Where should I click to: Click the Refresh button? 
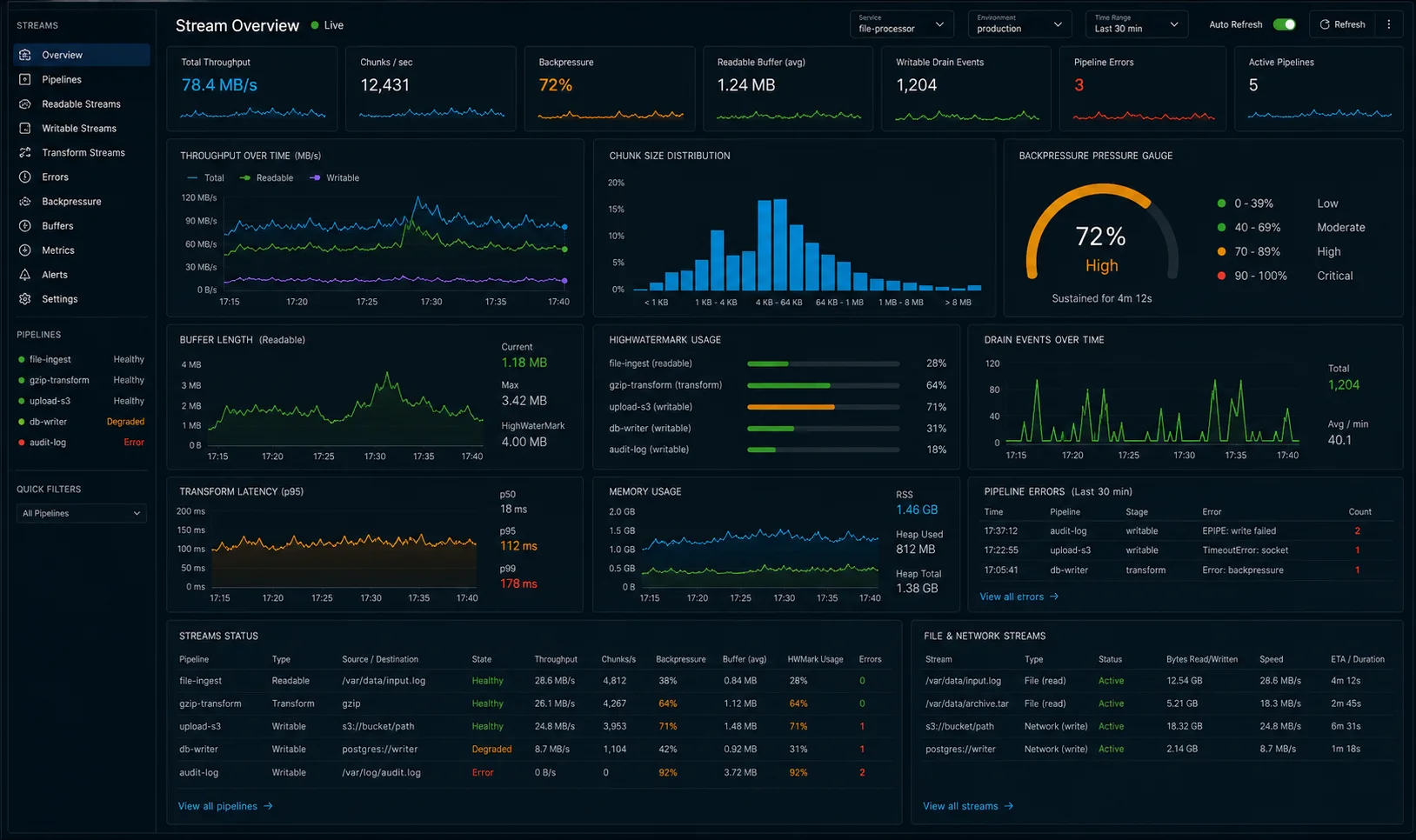point(1342,24)
